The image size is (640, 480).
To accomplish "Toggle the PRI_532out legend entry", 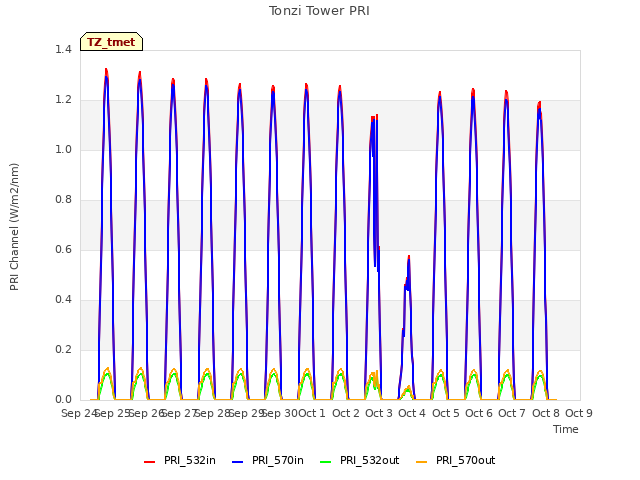I will (360, 460).
